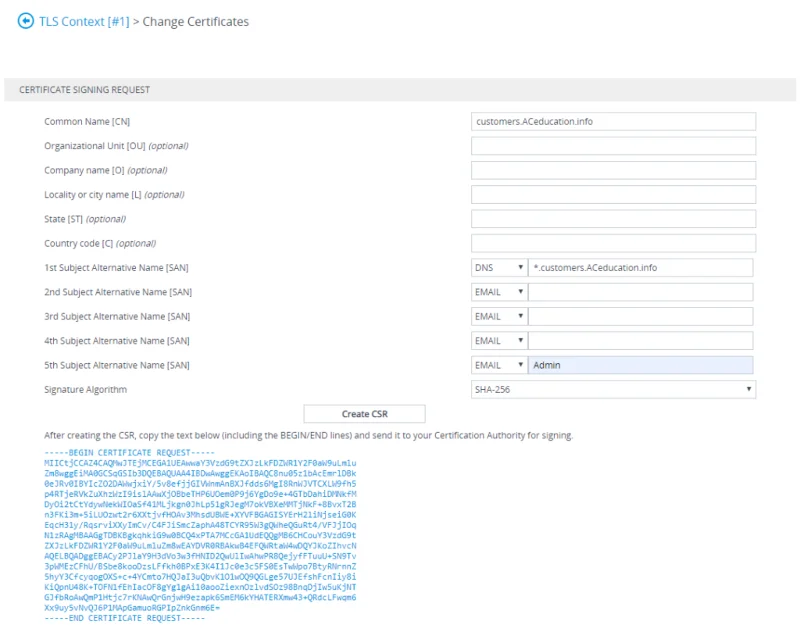Screen dimensions: 800x632
Task: Click the 1st Subject Alternative Name label
Action: tap(116, 268)
